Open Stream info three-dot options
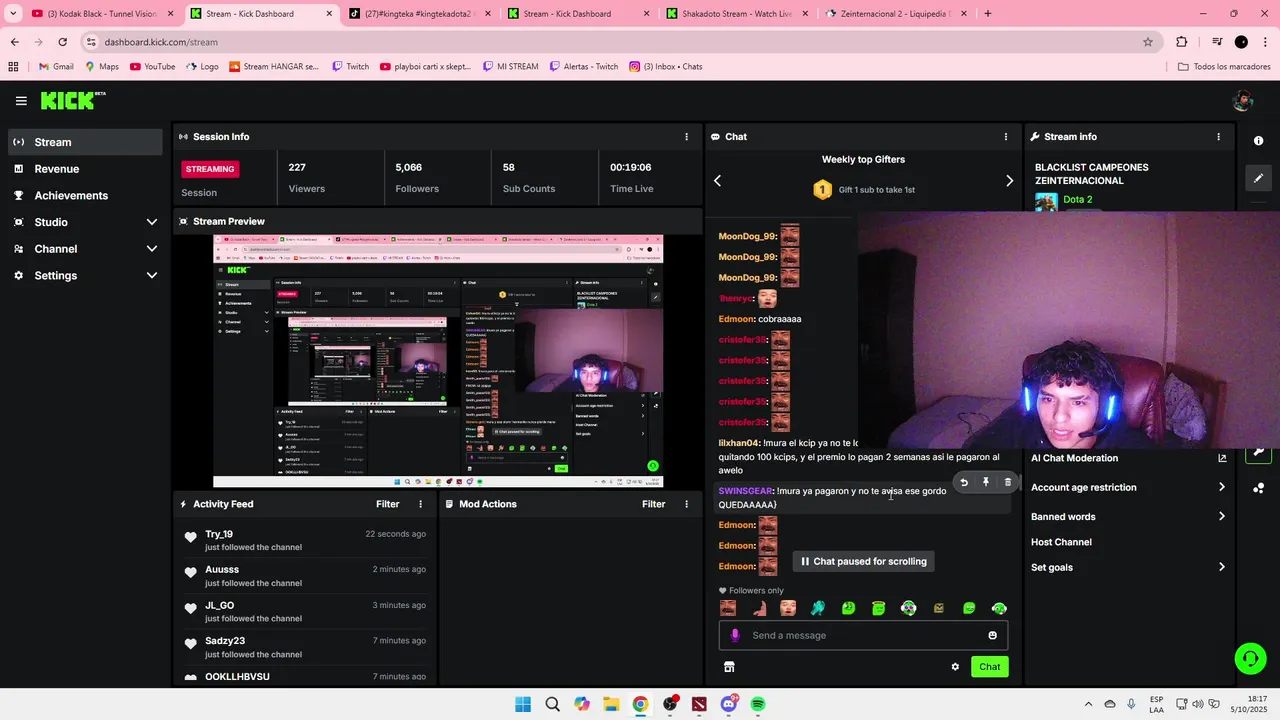 [x=1218, y=137]
